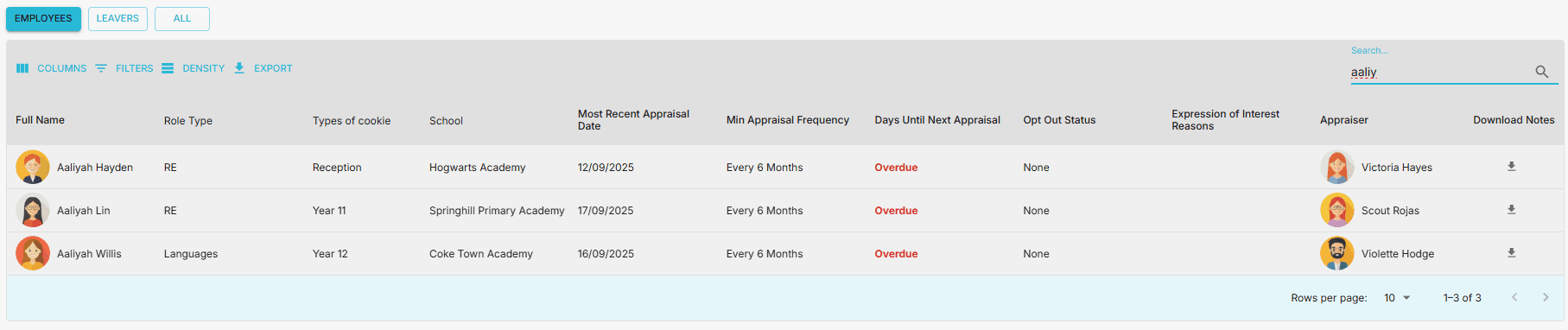Sort by Expression of Interest Reasons
Image resolution: width=1568 pixels, height=330 pixels.
point(1225,120)
